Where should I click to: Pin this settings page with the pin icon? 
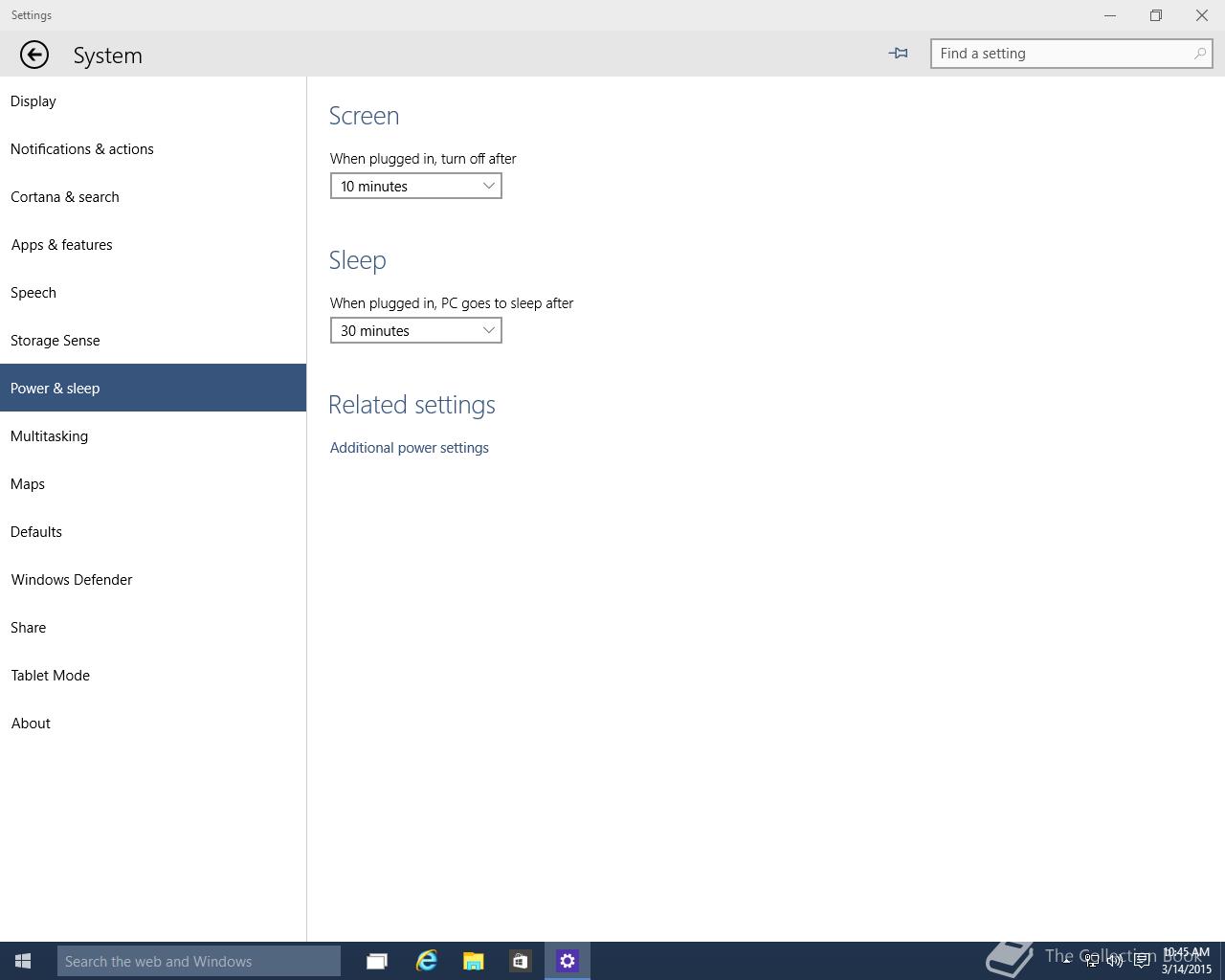(898, 54)
